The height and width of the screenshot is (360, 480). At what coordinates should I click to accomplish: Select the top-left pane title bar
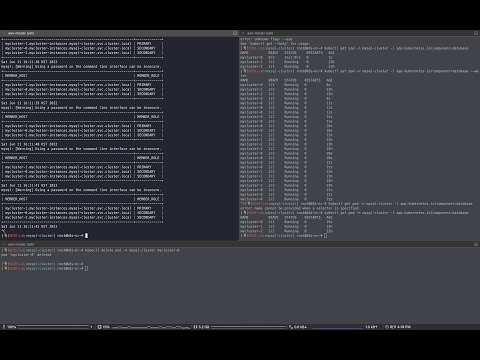(119, 33)
